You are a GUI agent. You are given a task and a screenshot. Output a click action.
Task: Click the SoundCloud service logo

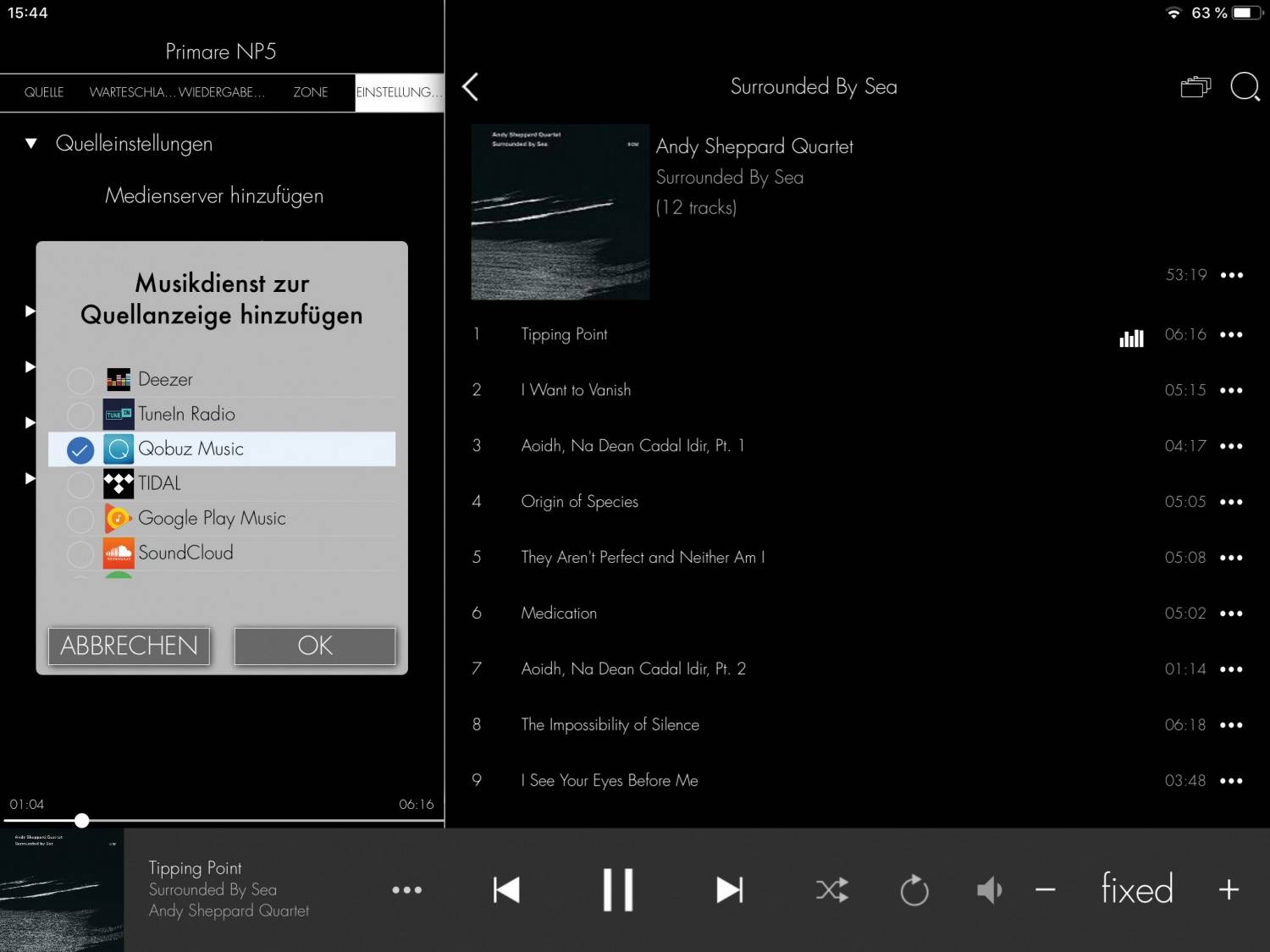pos(119,553)
